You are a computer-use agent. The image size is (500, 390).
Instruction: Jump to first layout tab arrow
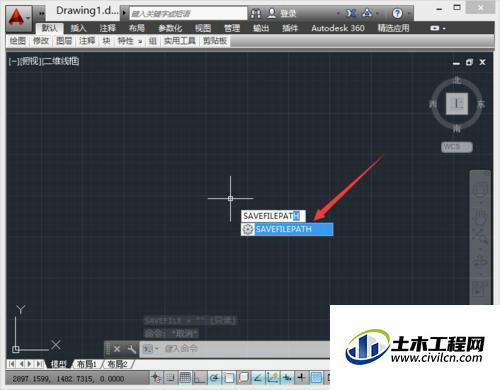[x=11, y=364]
